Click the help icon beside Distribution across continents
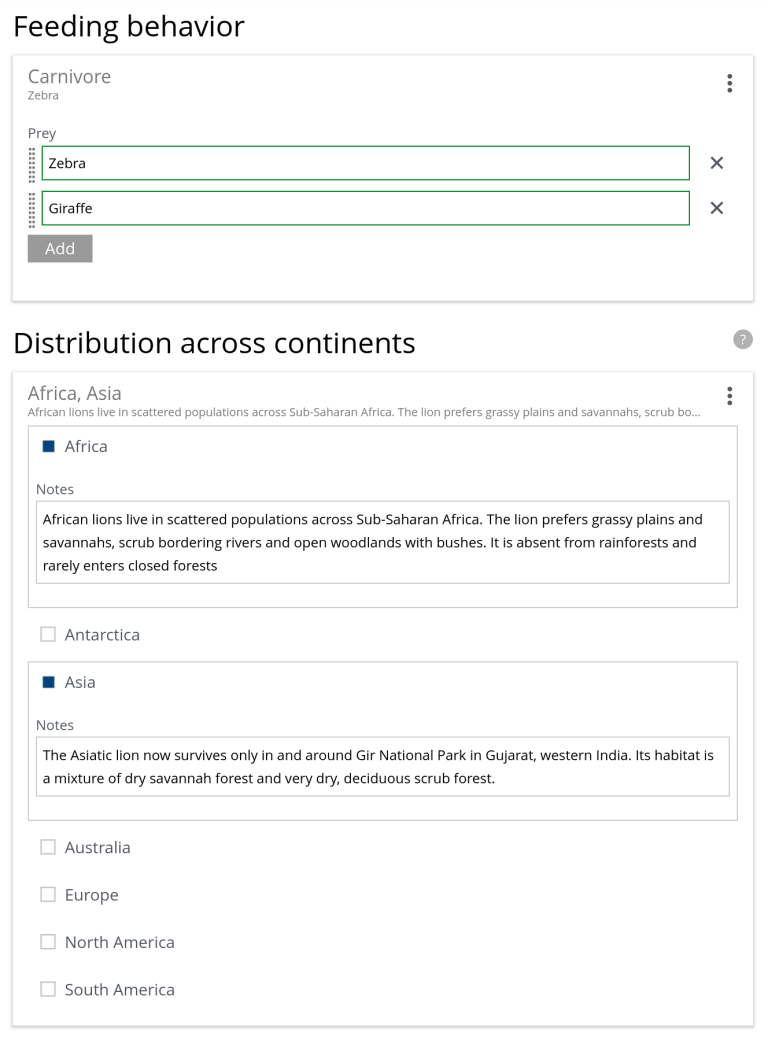Screen dimensions: 768x1044 click(742, 340)
